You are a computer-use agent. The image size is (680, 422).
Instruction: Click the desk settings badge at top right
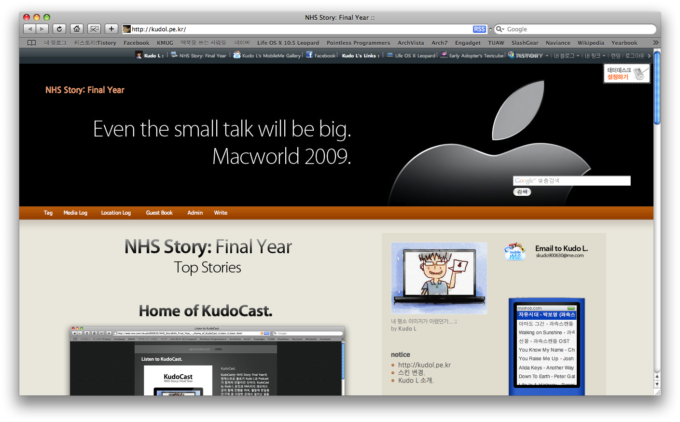[626, 73]
